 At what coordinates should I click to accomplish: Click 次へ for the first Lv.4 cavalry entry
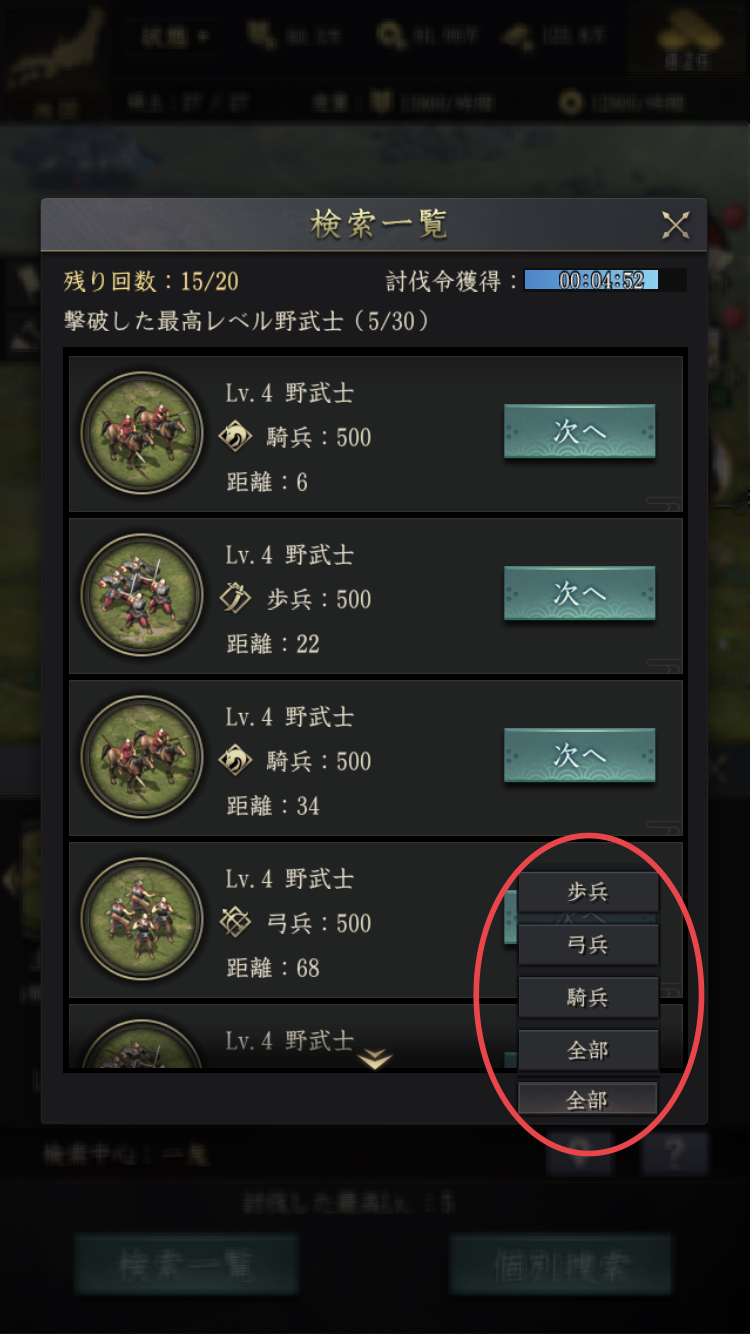pyautogui.click(x=579, y=432)
